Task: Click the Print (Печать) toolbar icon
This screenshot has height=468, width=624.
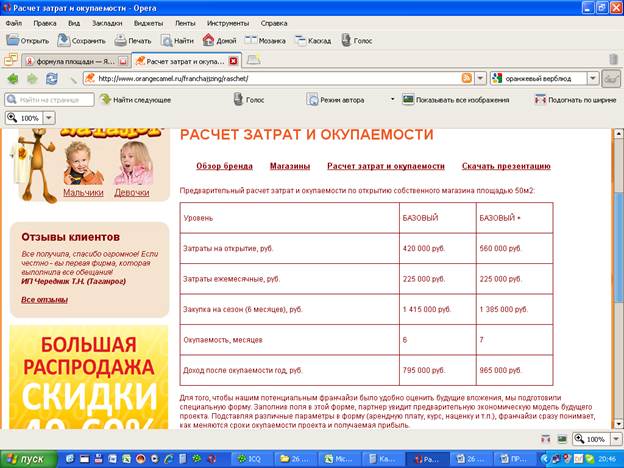Action: pos(118,41)
